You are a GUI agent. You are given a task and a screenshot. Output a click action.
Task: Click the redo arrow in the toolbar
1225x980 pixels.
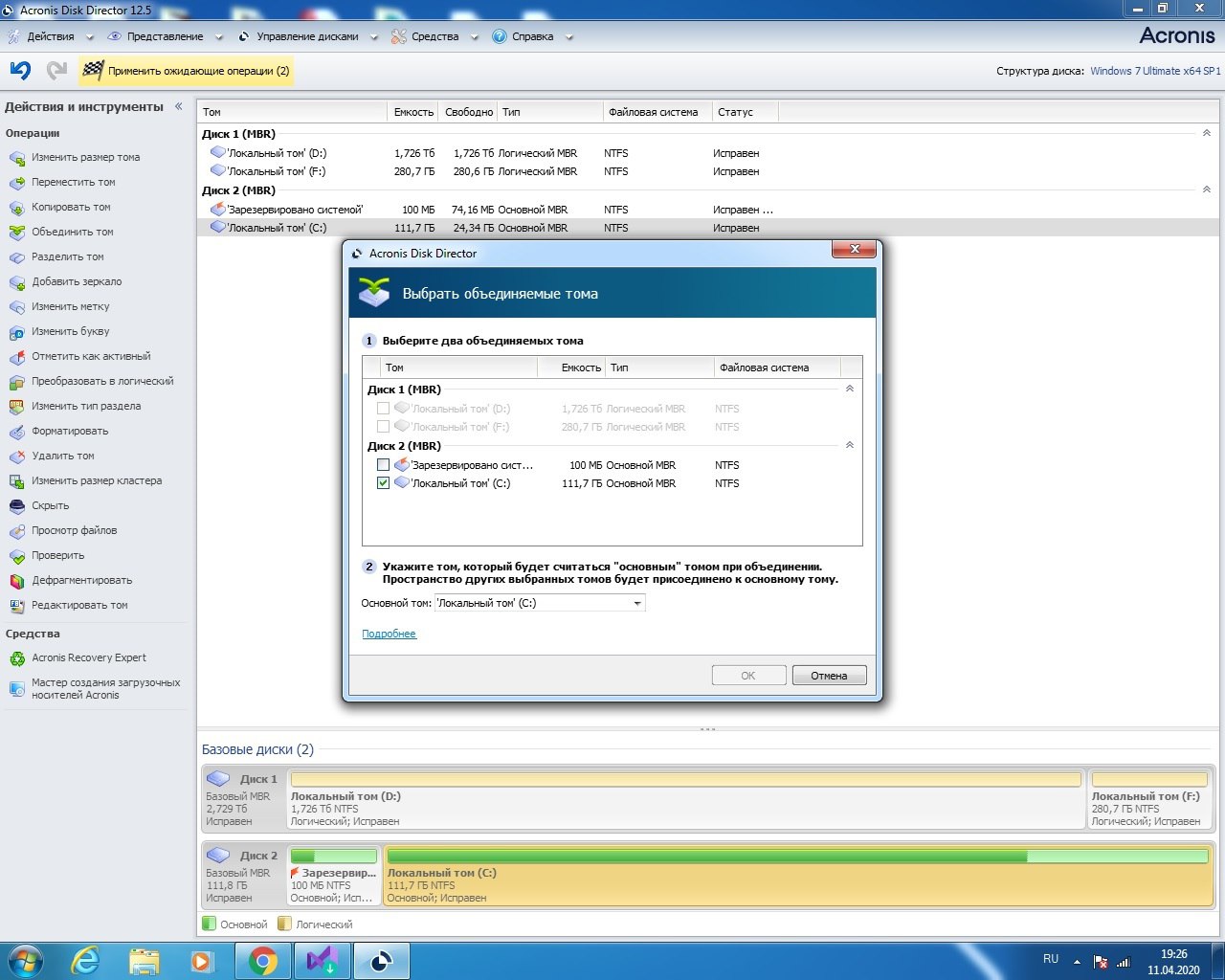[56, 70]
